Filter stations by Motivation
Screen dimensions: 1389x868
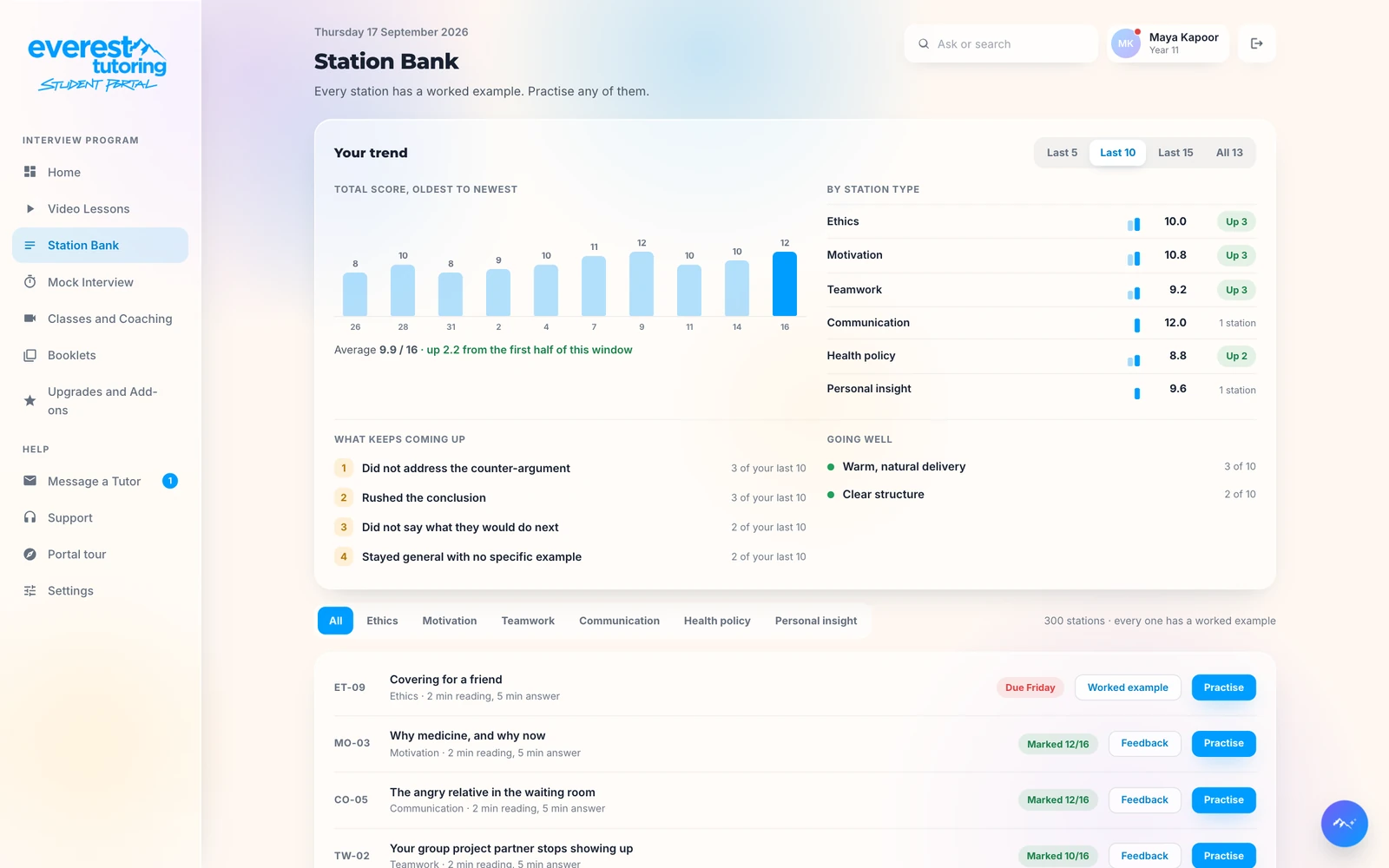click(450, 621)
